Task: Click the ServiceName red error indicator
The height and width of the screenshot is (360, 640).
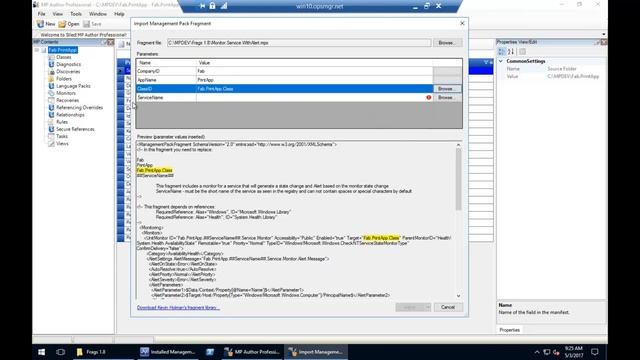Action: pyautogui.click(x=429, y=98)
